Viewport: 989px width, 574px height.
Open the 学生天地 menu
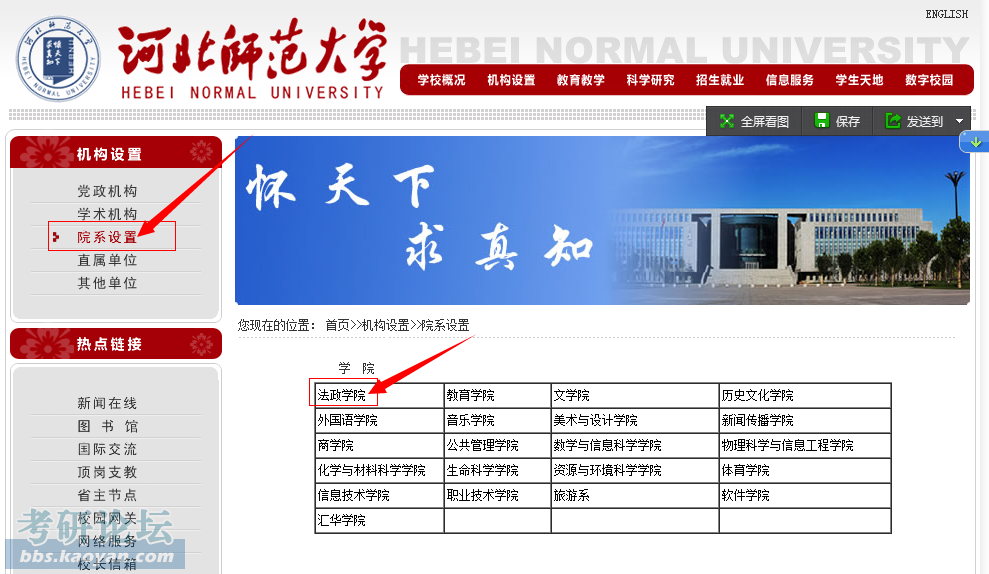[x=859, y=80]
